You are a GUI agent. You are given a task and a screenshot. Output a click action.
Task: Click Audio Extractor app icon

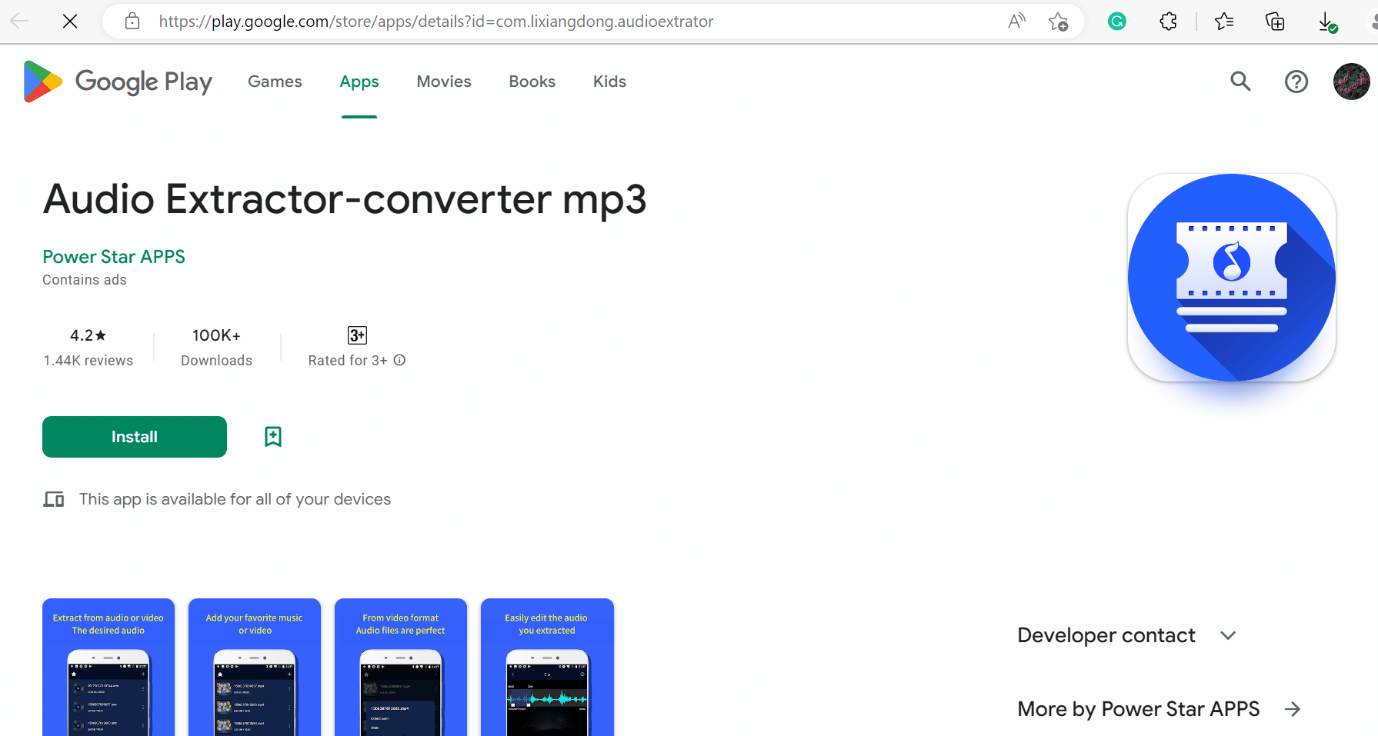[x=1232, y=278]
